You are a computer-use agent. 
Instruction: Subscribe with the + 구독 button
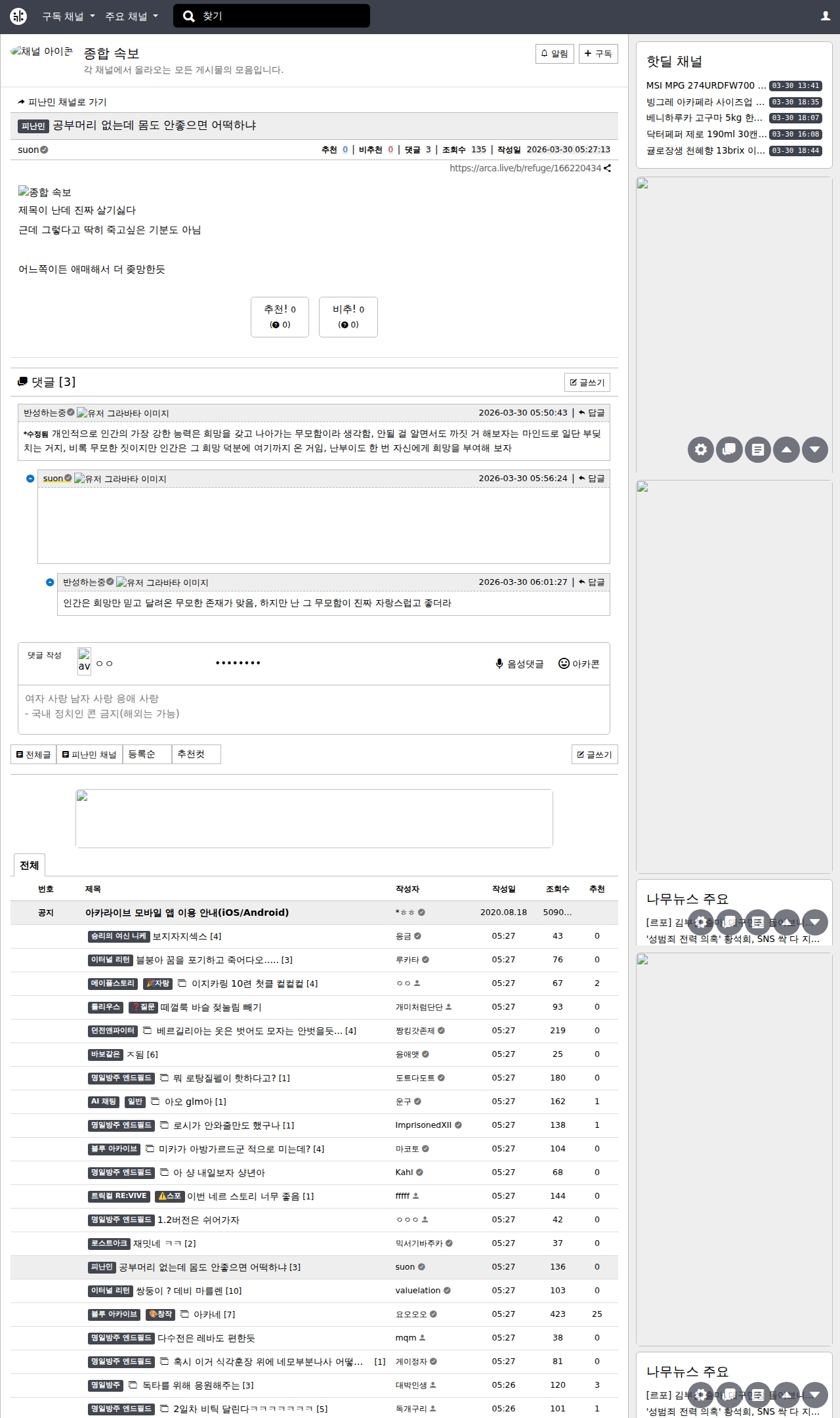[x=598, y=54]
